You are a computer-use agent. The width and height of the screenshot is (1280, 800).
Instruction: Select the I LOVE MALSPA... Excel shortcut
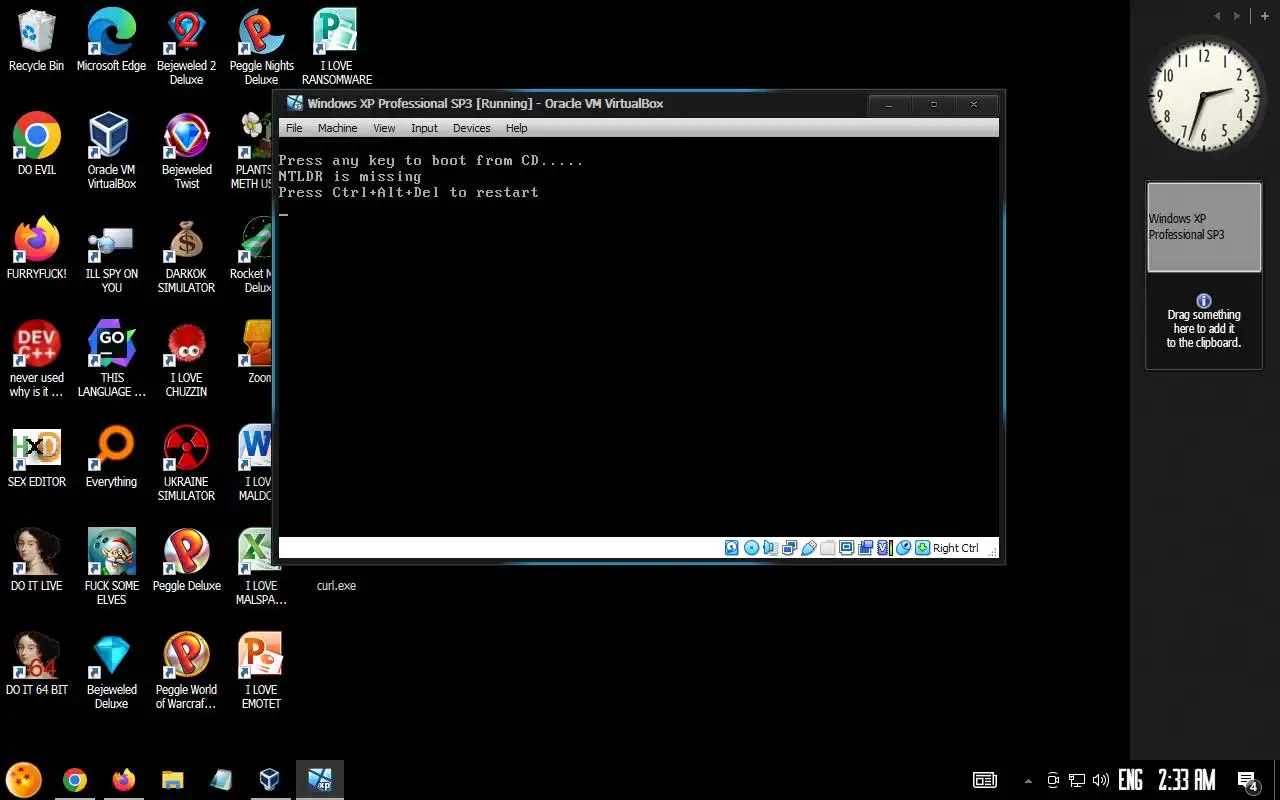261,568
